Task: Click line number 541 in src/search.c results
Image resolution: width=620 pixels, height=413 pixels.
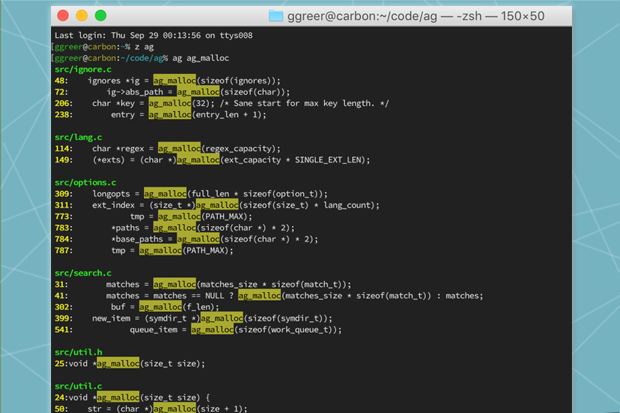Action: click(x=63, y=329)
